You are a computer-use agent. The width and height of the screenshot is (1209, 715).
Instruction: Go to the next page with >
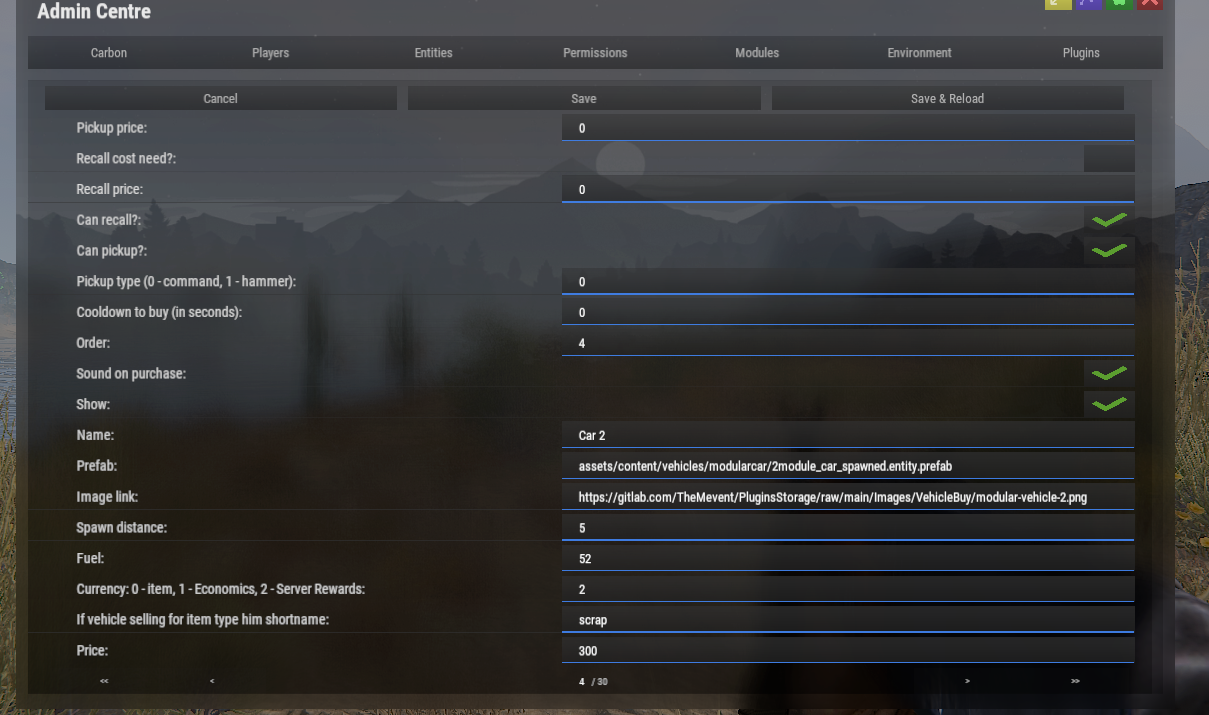click(967, 681)
